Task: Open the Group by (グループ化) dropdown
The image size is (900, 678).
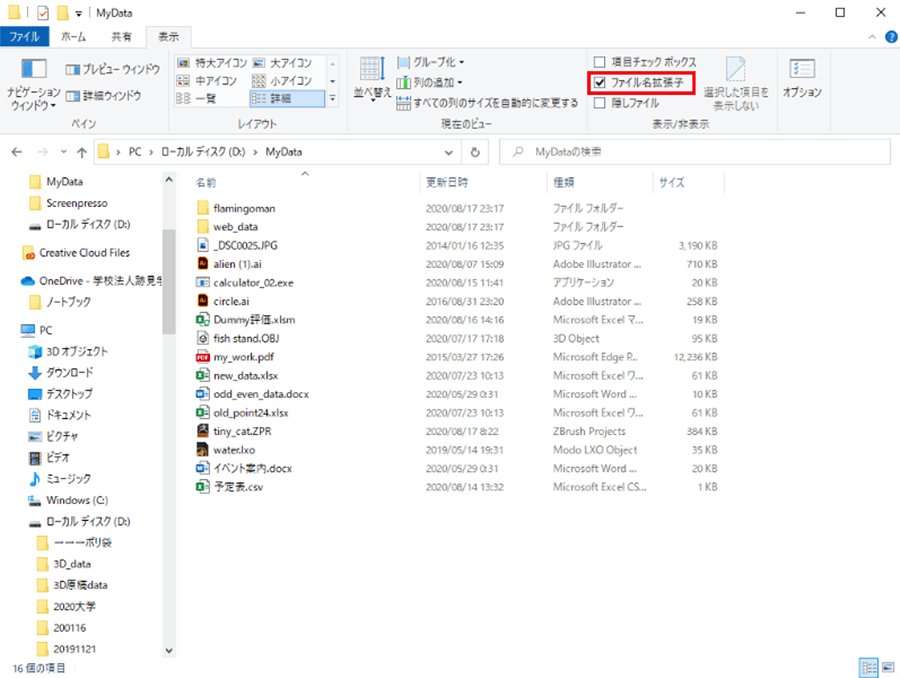Action: tap(430, 62)
